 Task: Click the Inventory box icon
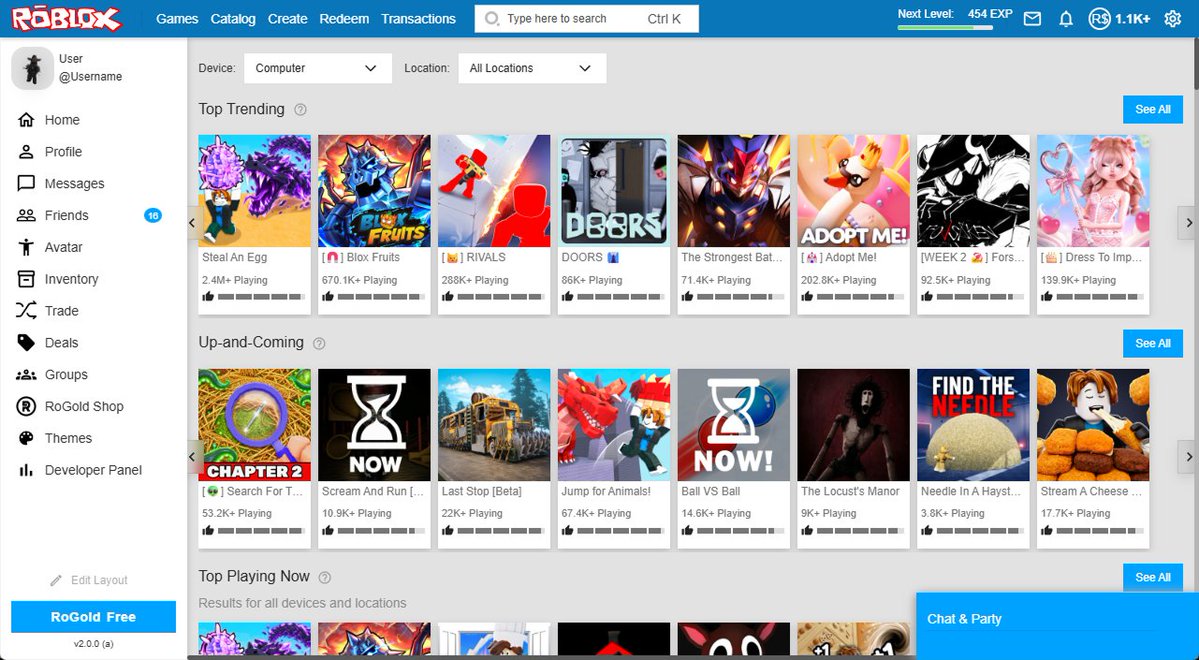(x=26, y=279)
